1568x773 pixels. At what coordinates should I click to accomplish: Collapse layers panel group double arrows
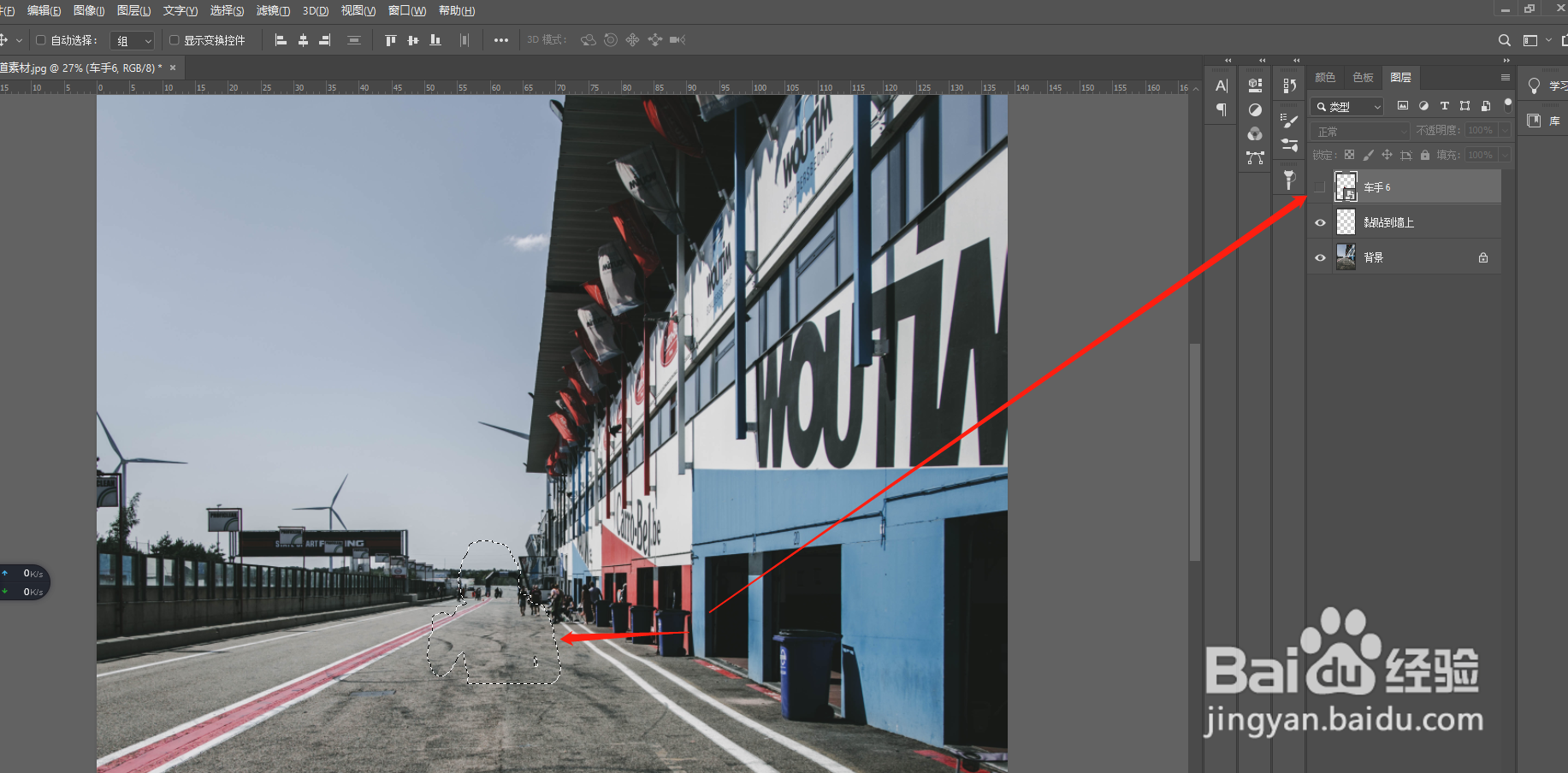click(x=1506, y=60)
